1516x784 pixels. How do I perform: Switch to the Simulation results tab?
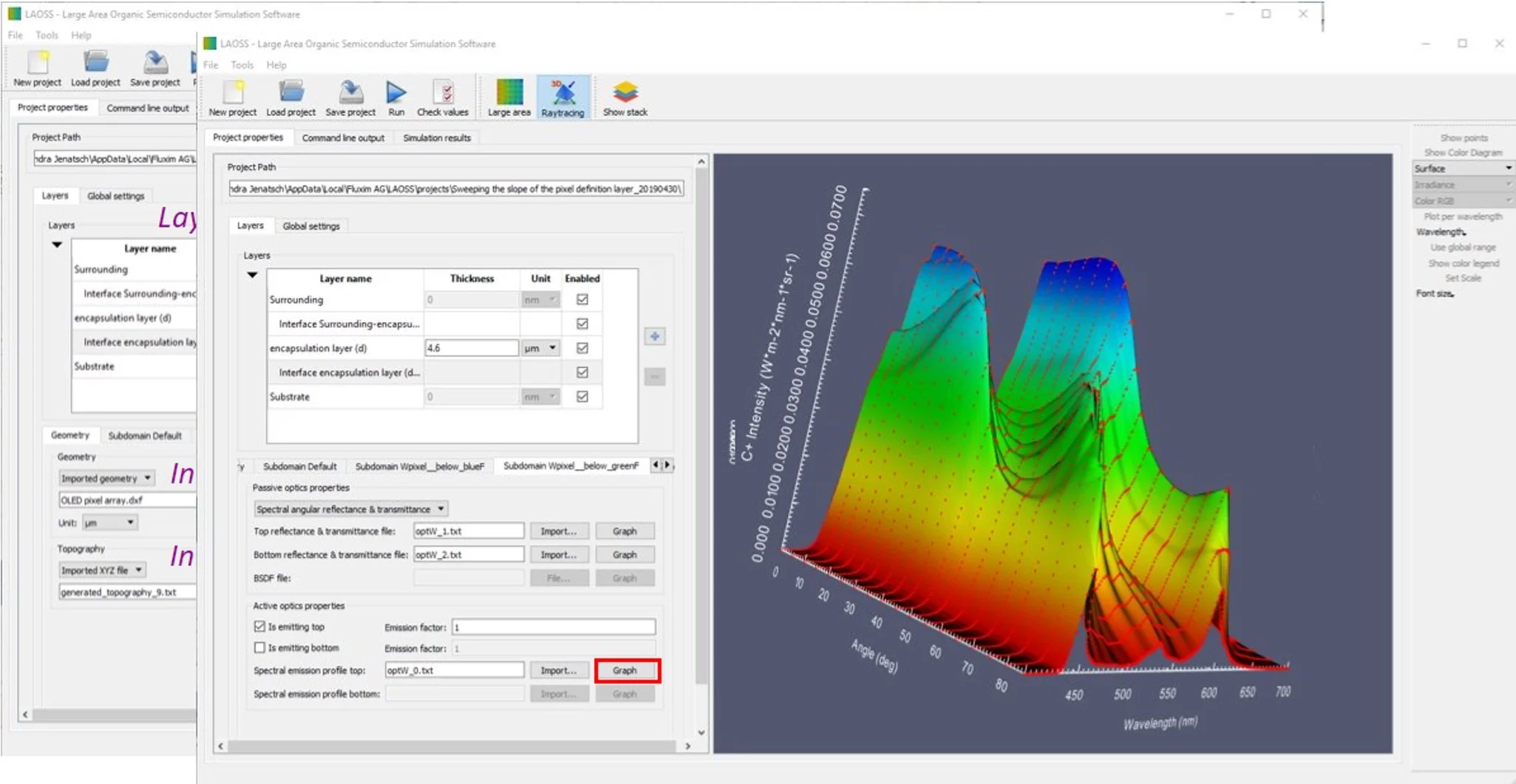click(x=437, y=137)
